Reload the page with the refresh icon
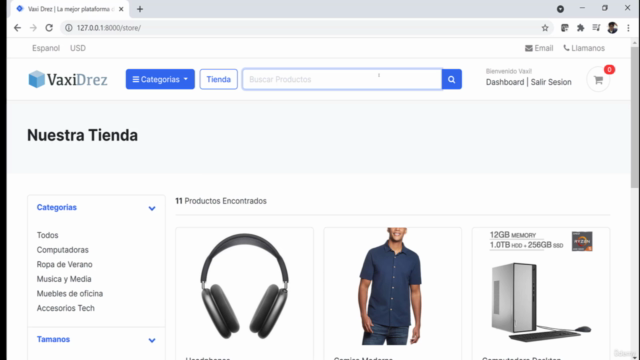 coord(49,28)
